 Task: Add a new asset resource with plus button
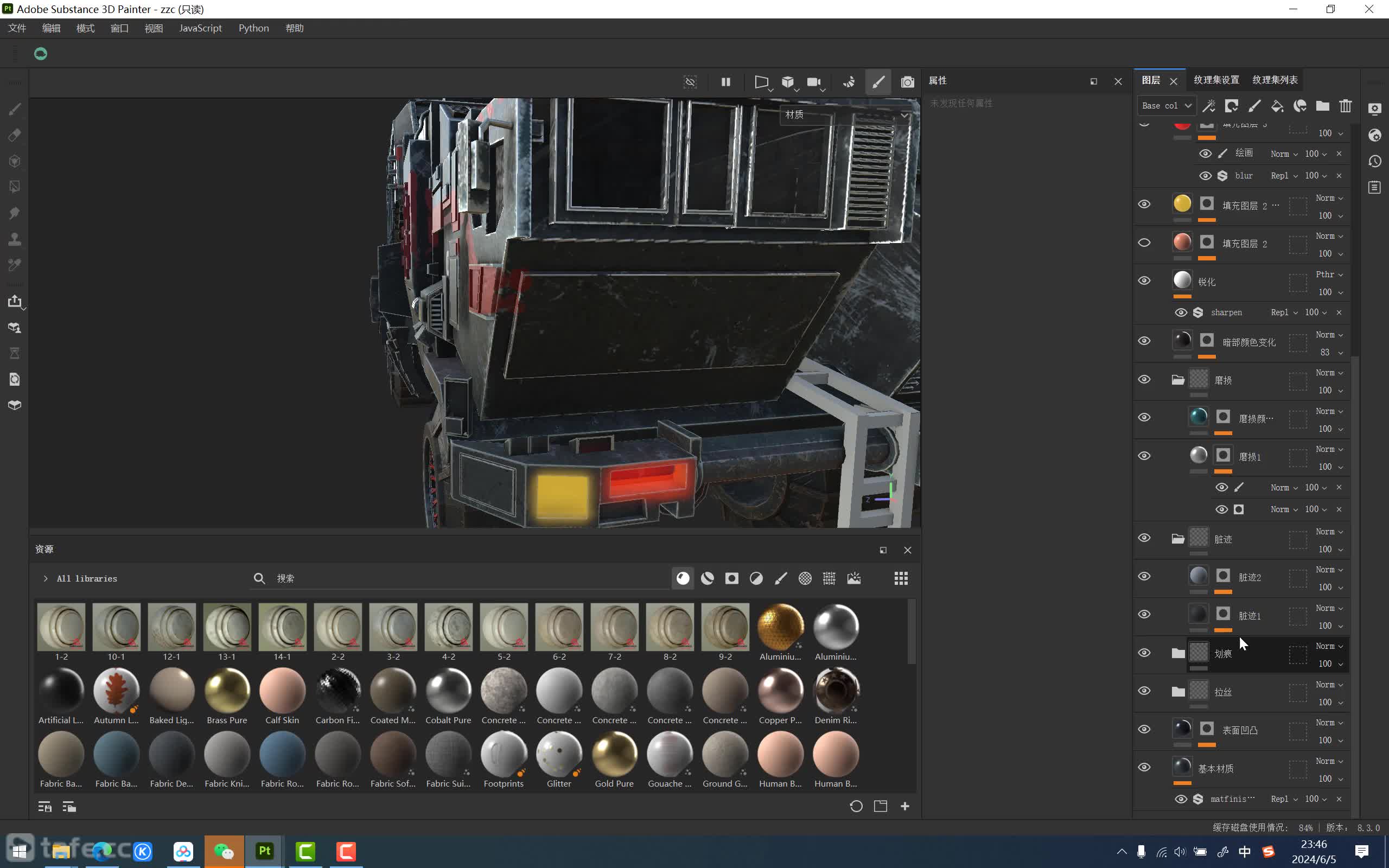(x=905, y=807)
